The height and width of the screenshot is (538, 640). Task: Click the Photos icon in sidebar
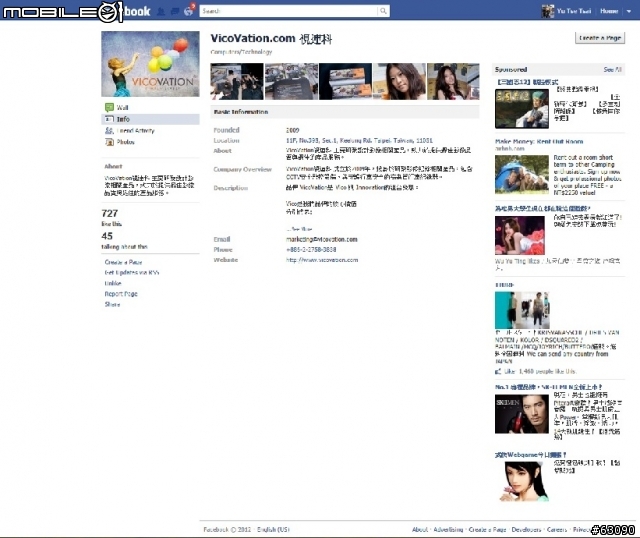[109, 142]
